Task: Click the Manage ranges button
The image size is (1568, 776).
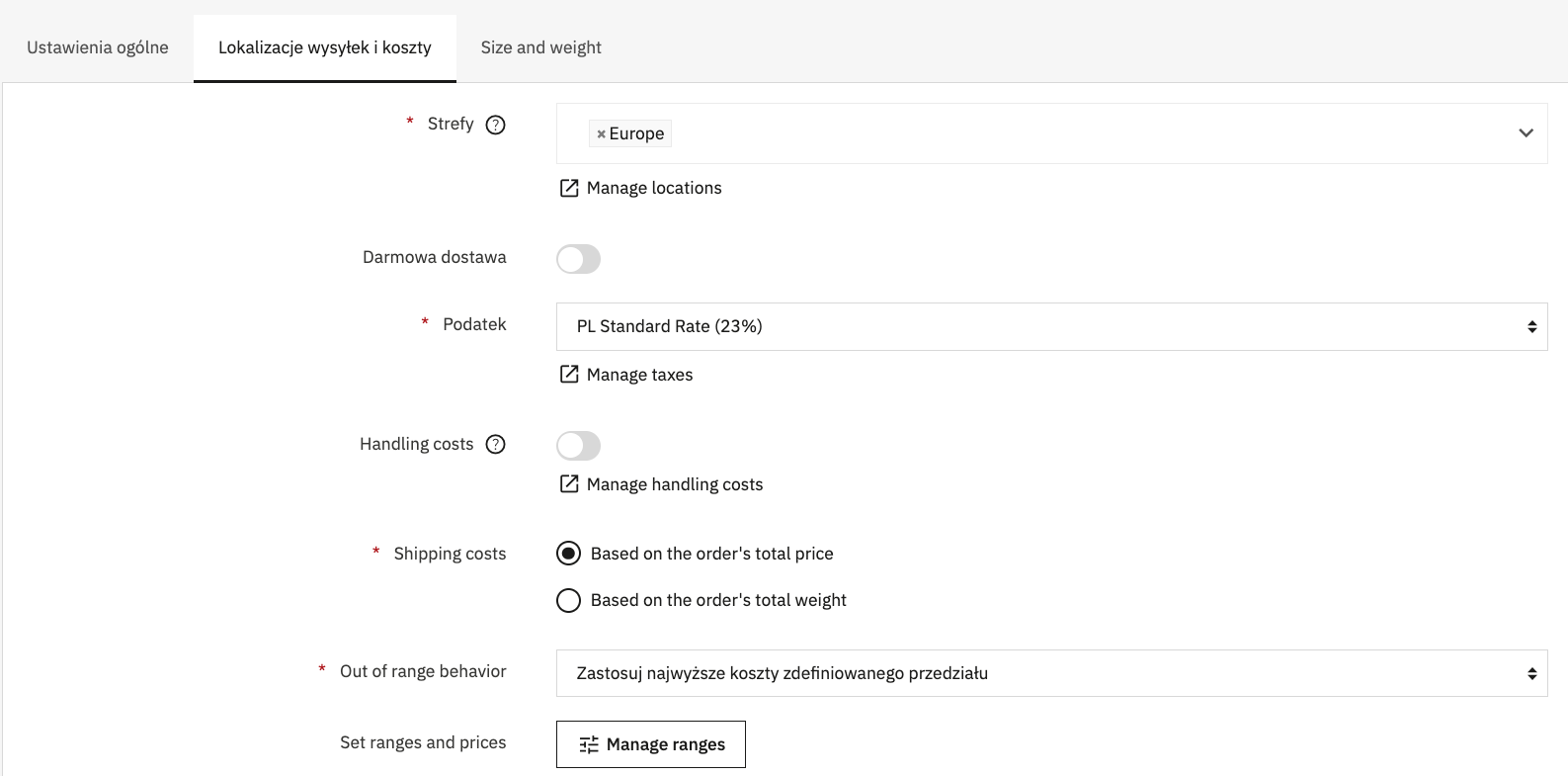Action: click(x=651, y=744)
